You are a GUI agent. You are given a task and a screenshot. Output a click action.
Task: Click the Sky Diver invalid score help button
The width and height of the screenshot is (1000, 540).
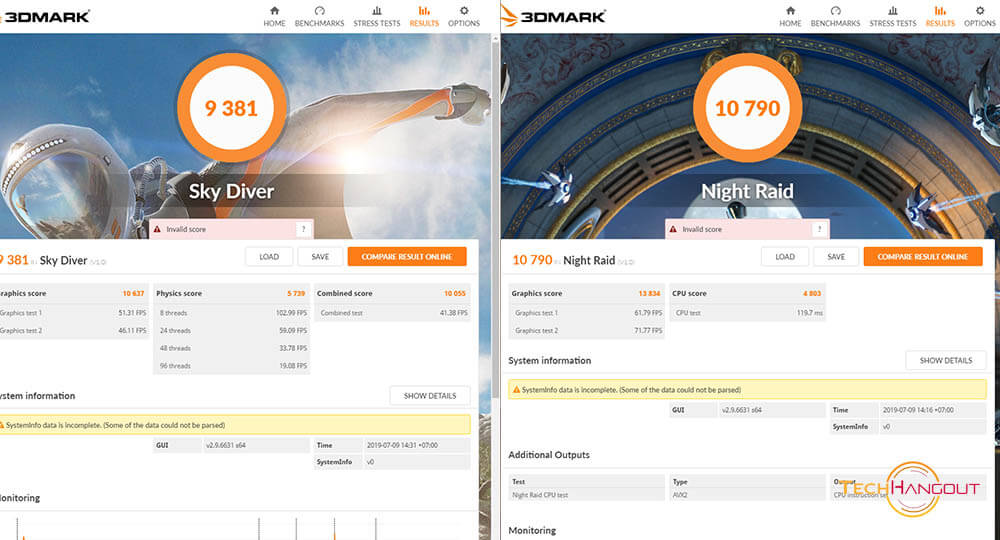click(x=304, y=229)
